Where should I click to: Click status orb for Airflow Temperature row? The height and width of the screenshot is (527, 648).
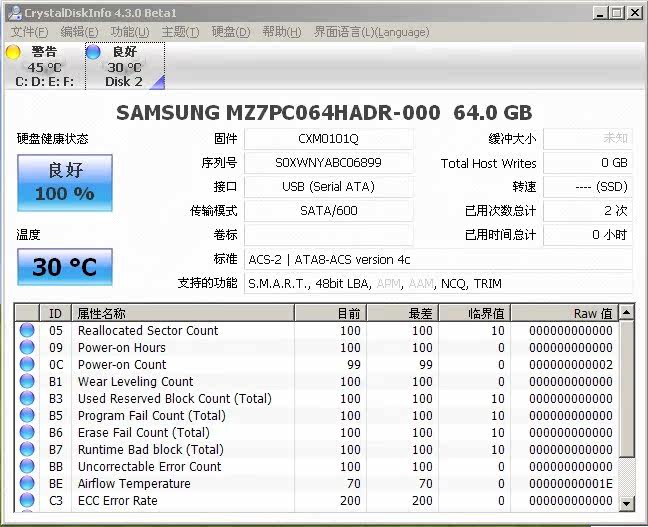click(x=27, y=484)
